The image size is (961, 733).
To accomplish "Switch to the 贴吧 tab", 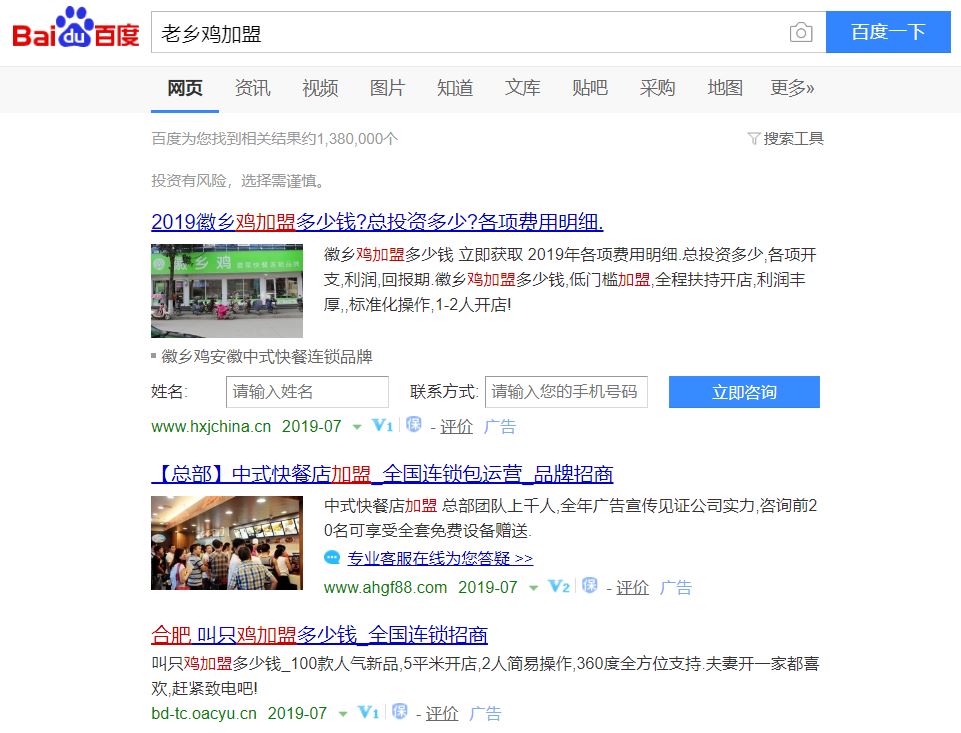I will coord(590,88).
